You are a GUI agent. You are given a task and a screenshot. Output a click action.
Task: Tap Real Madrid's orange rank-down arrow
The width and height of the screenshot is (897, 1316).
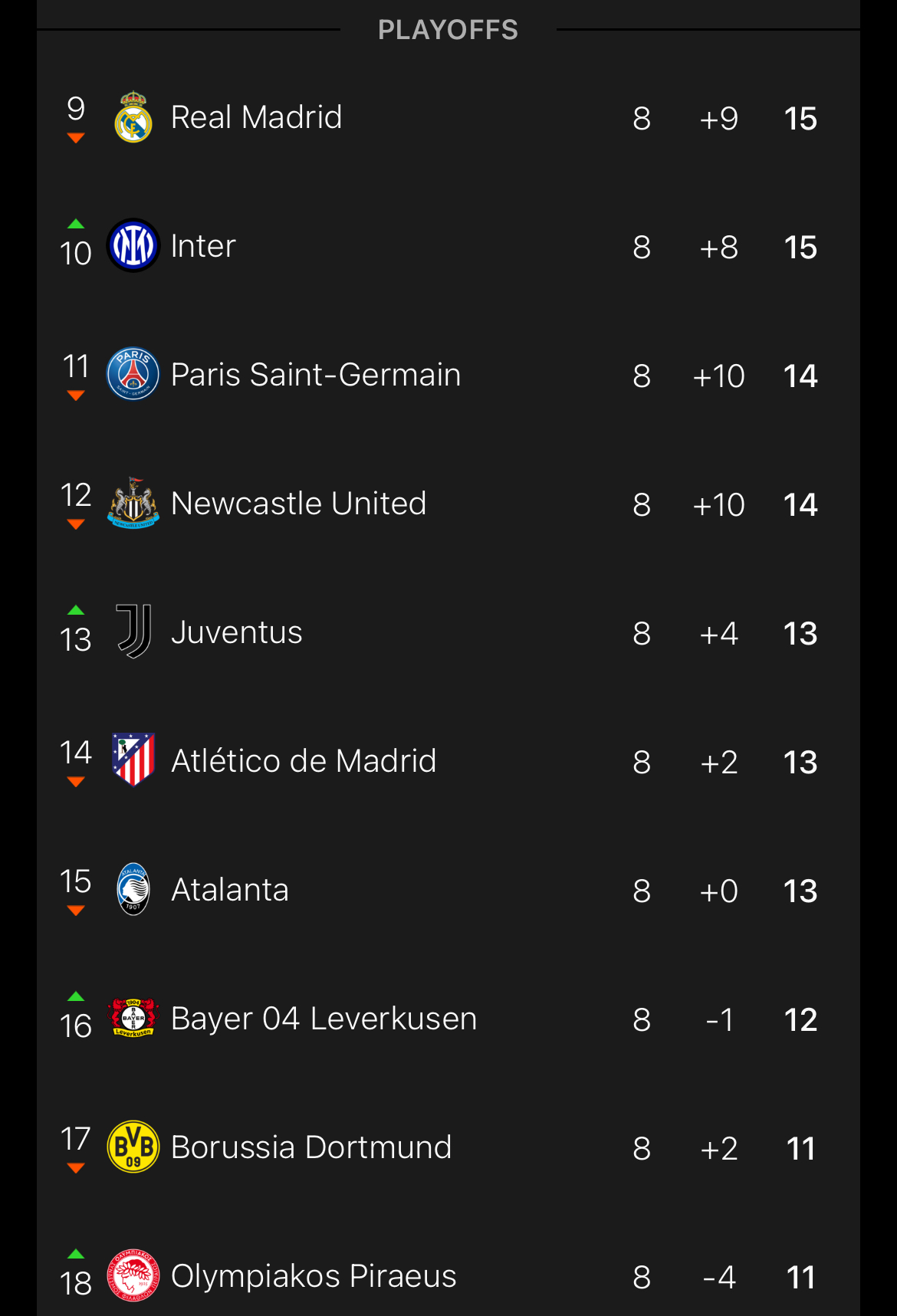click(x=76, y=138)
